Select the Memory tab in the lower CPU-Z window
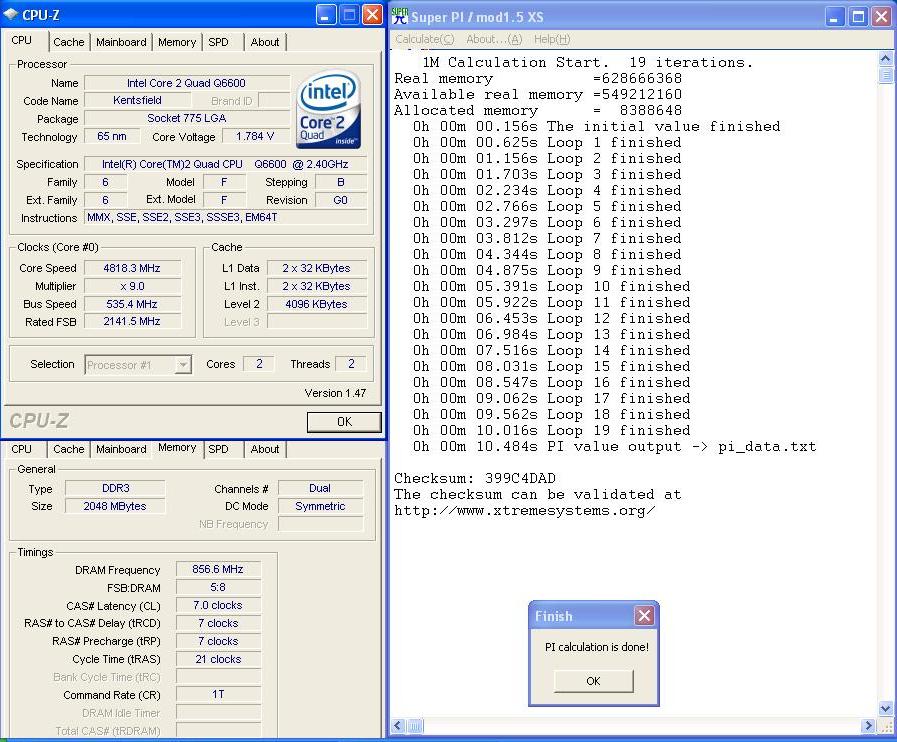The width and height of the screenshot is (897, 742). pos(177,447)
